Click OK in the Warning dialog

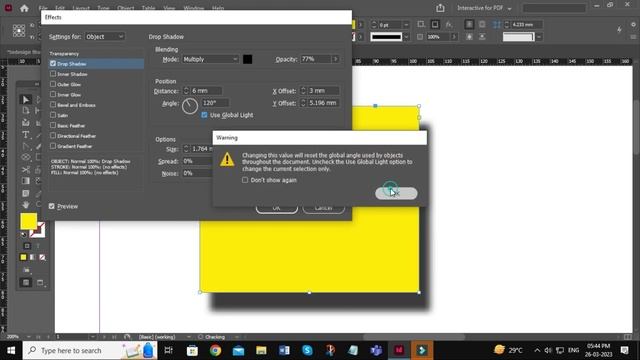pos(396,193)
